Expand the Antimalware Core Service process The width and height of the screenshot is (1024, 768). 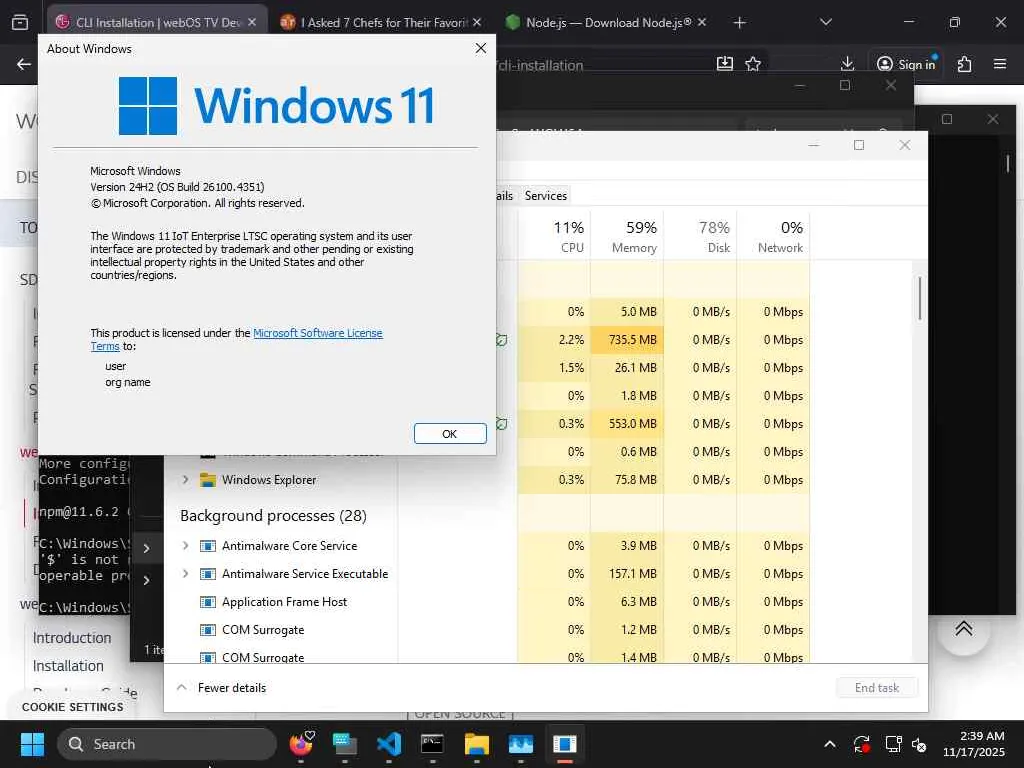(185, 545)
